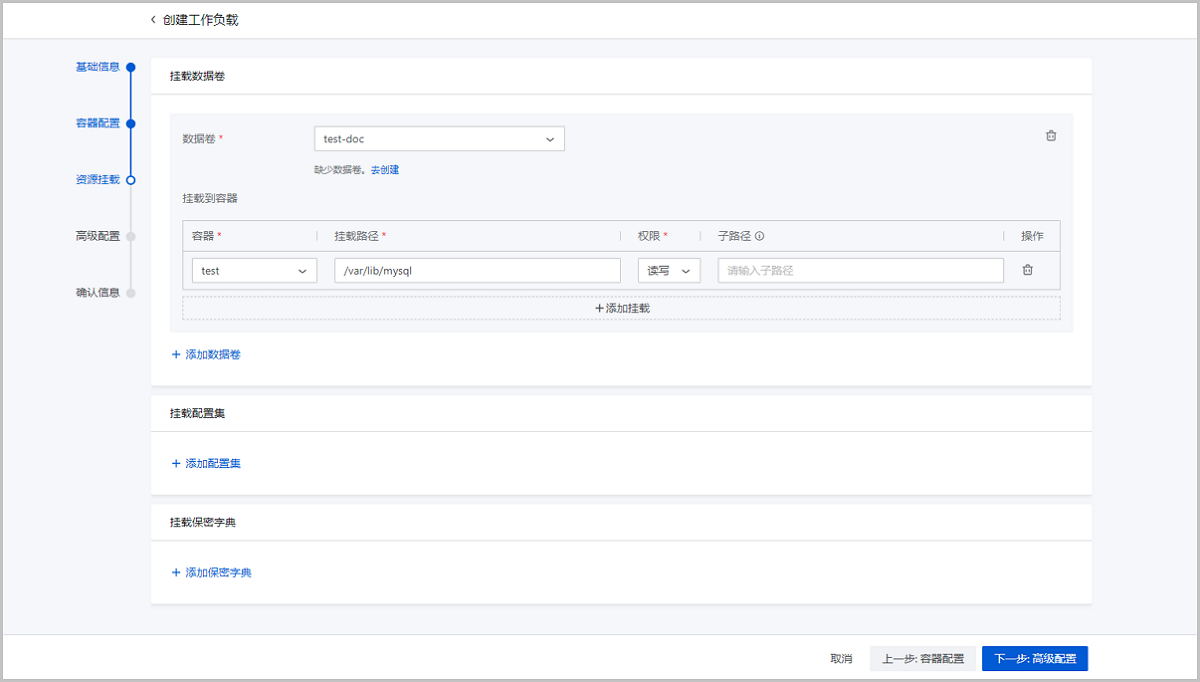Viewport: 1200px width, 682px height.
Task: Open the 容器 test dropdown
Action: (254, 271)
